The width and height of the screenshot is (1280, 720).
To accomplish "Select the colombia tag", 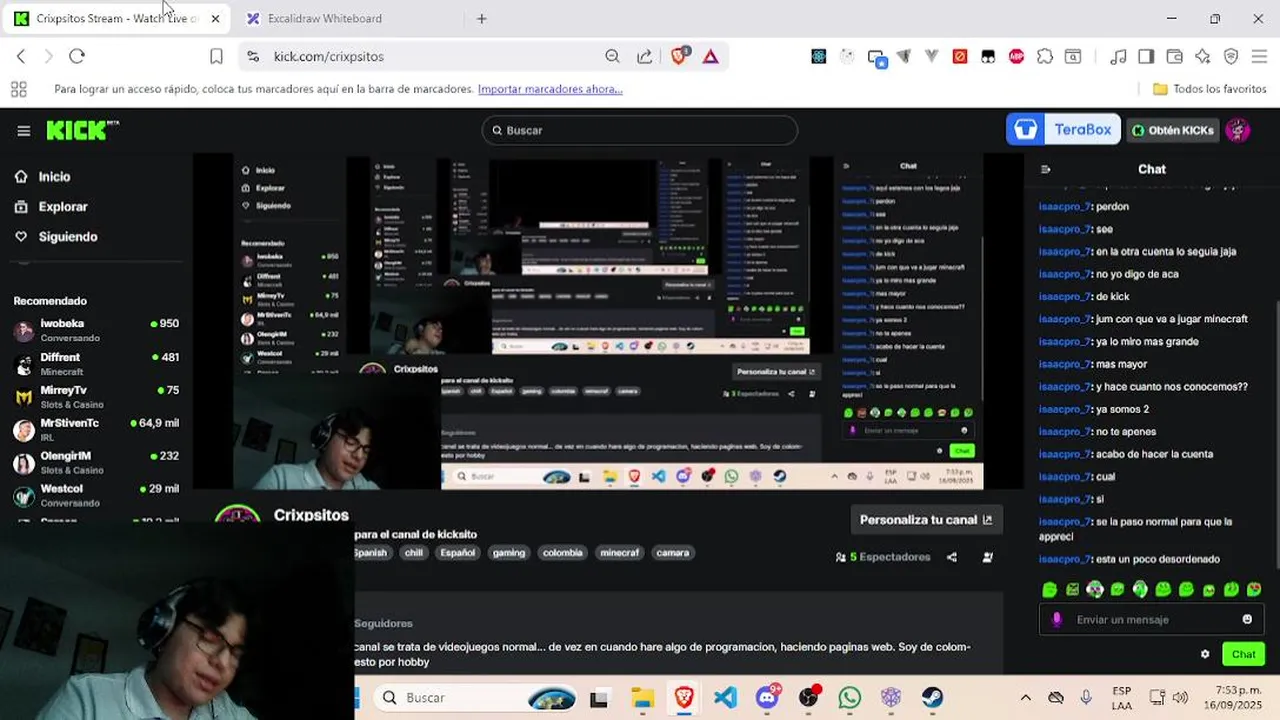I will pyautogui.click(x=562, y=552).
